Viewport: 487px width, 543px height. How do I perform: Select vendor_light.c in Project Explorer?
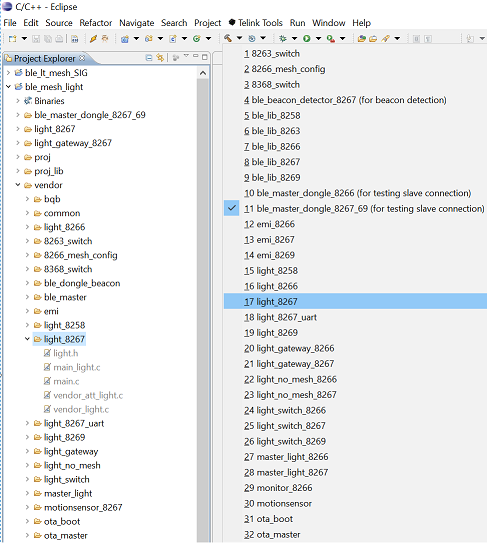[x=81, y=409]
